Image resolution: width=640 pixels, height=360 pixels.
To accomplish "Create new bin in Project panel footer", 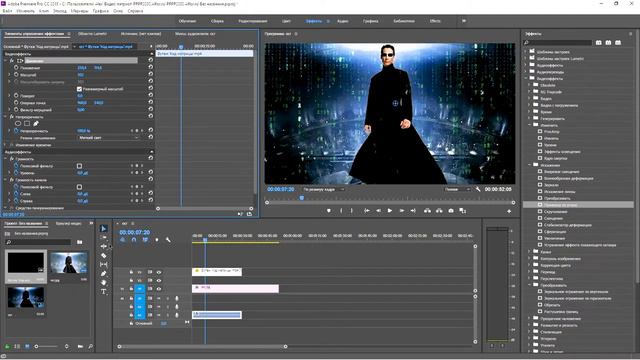I will (x=80, y=347).
